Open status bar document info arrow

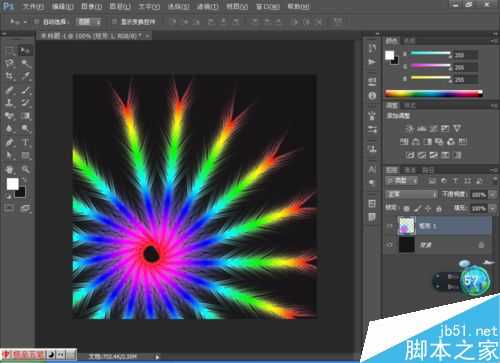click(157, 357)
